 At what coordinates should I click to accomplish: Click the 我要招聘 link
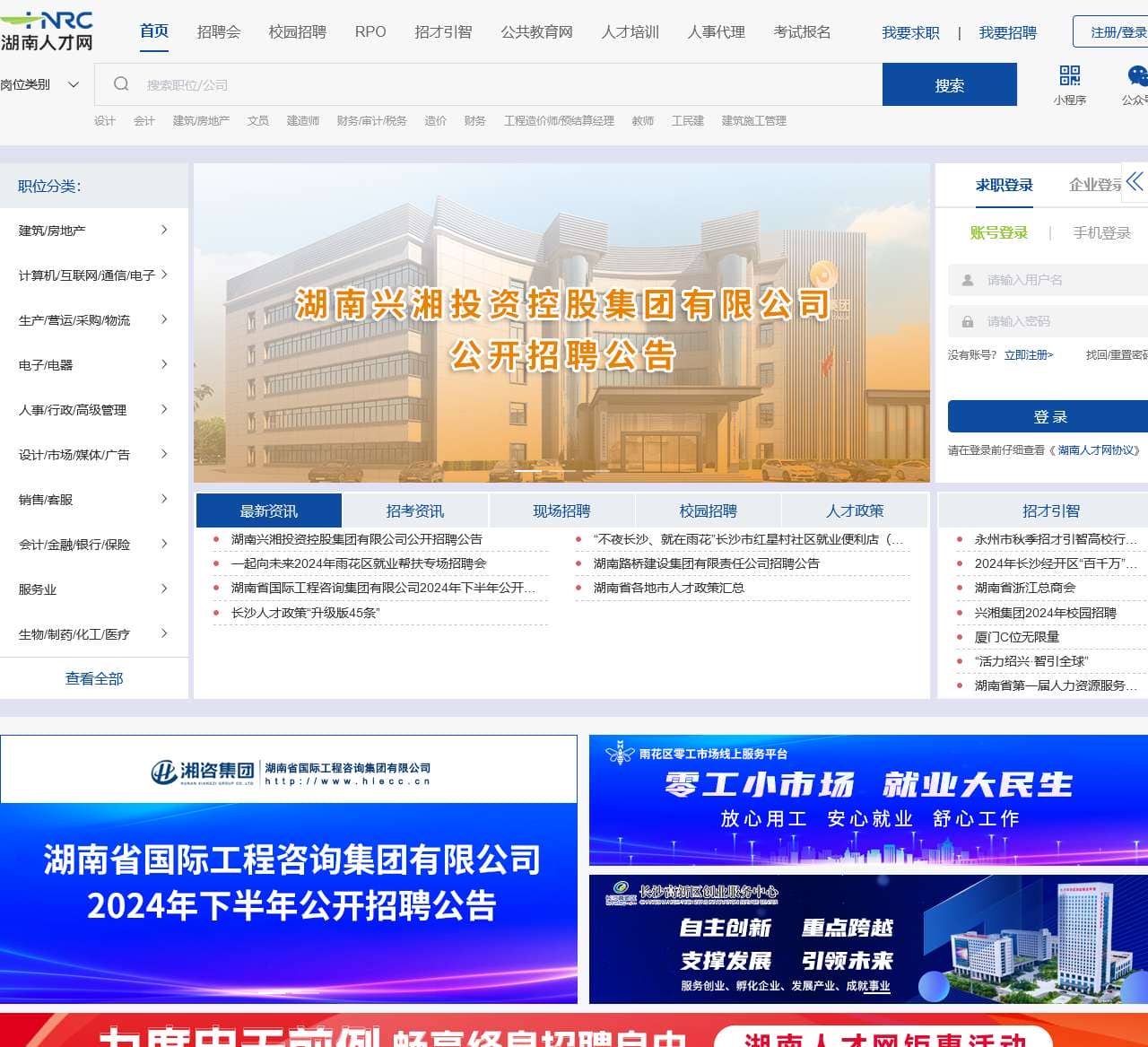coord(1007,32)
